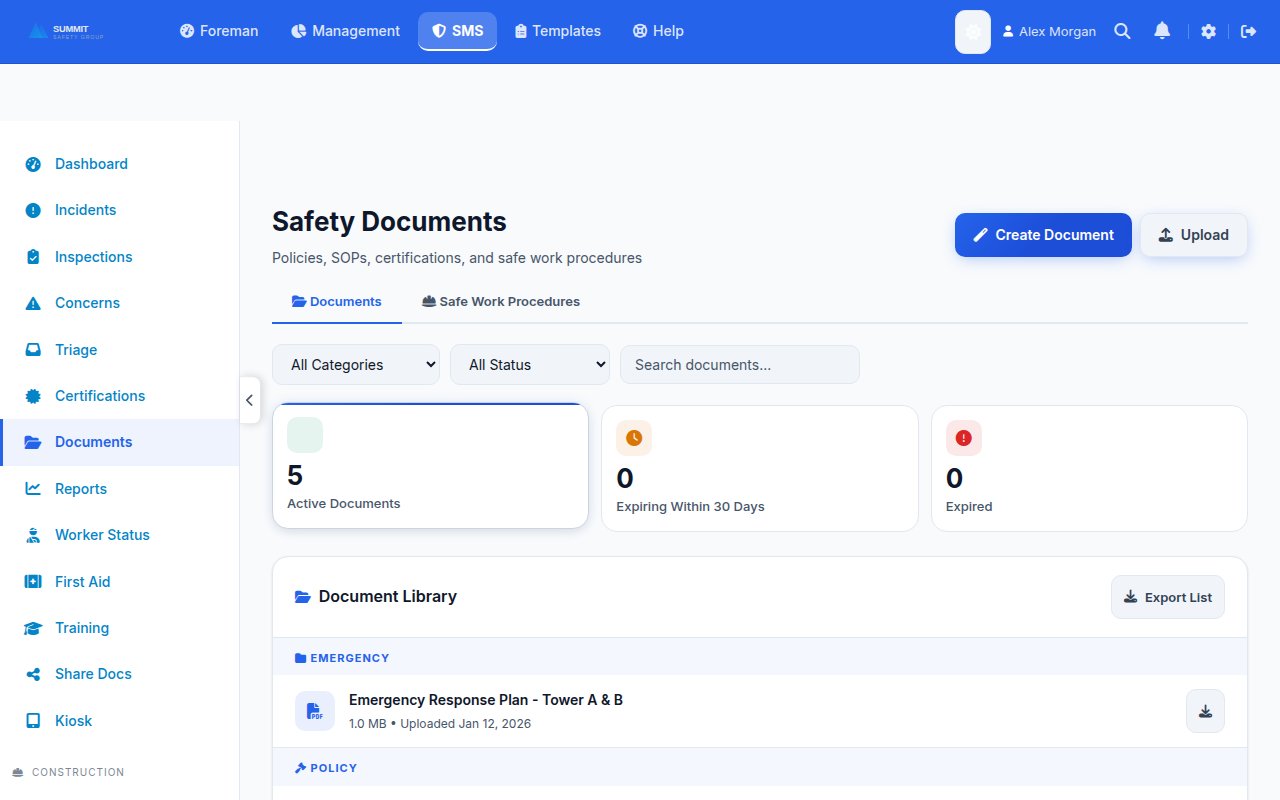Open the Help menu

click(658, 31)
